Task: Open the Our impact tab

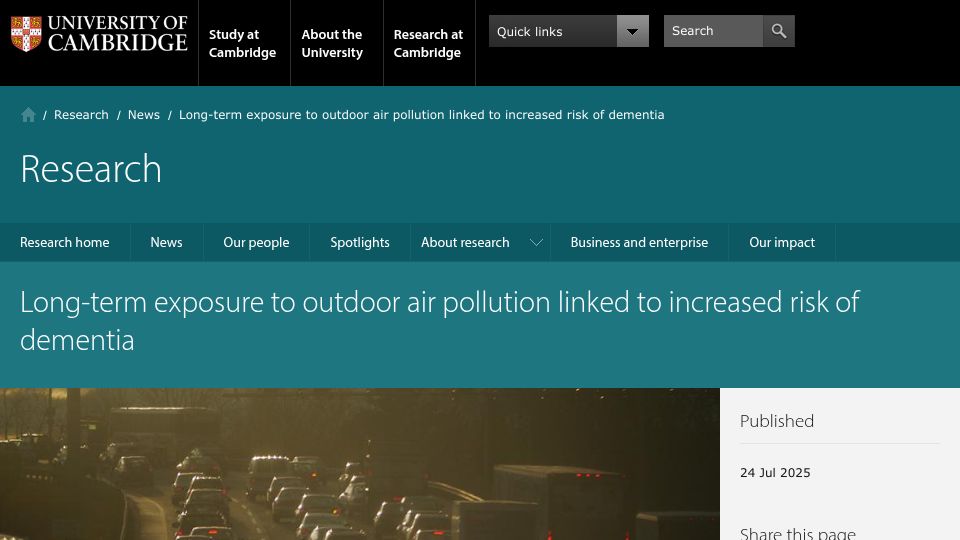Action: click(782, 242)
